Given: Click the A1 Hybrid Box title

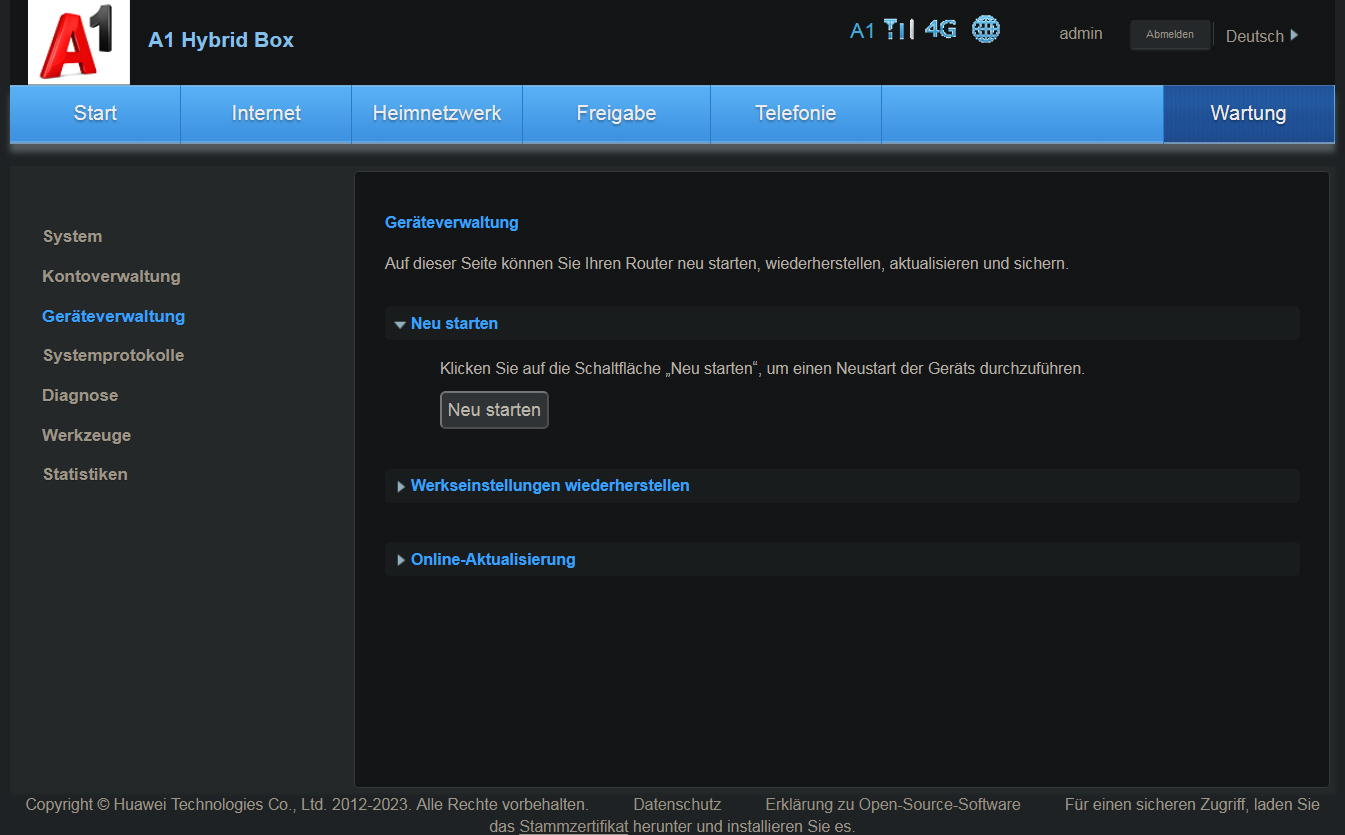Looking at the screenshot, I should pyautogui.click(x=221, y=40).
